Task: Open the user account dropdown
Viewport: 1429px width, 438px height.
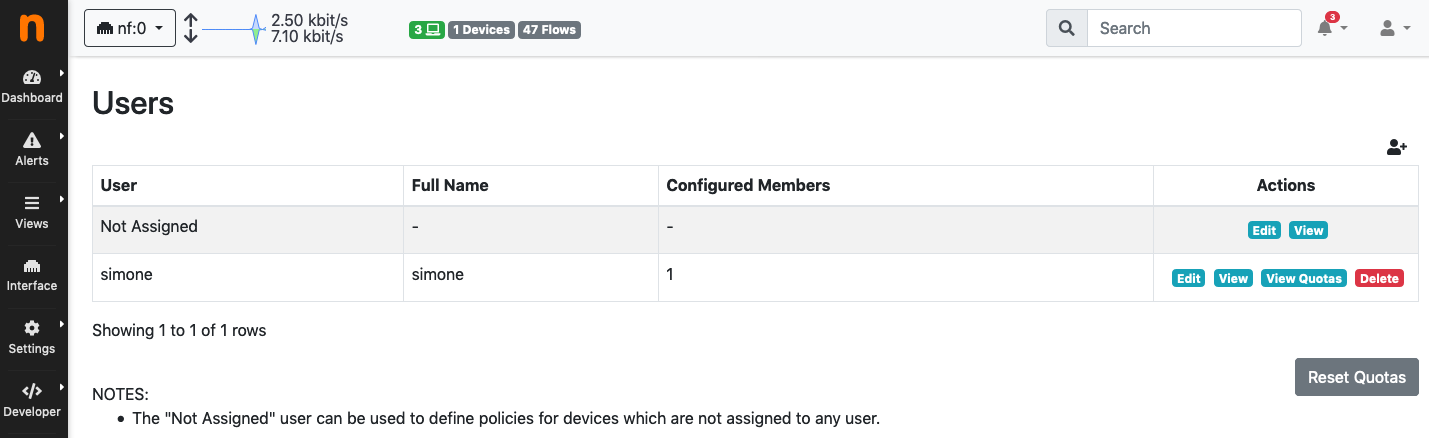Action: [x=1395, y=28]
